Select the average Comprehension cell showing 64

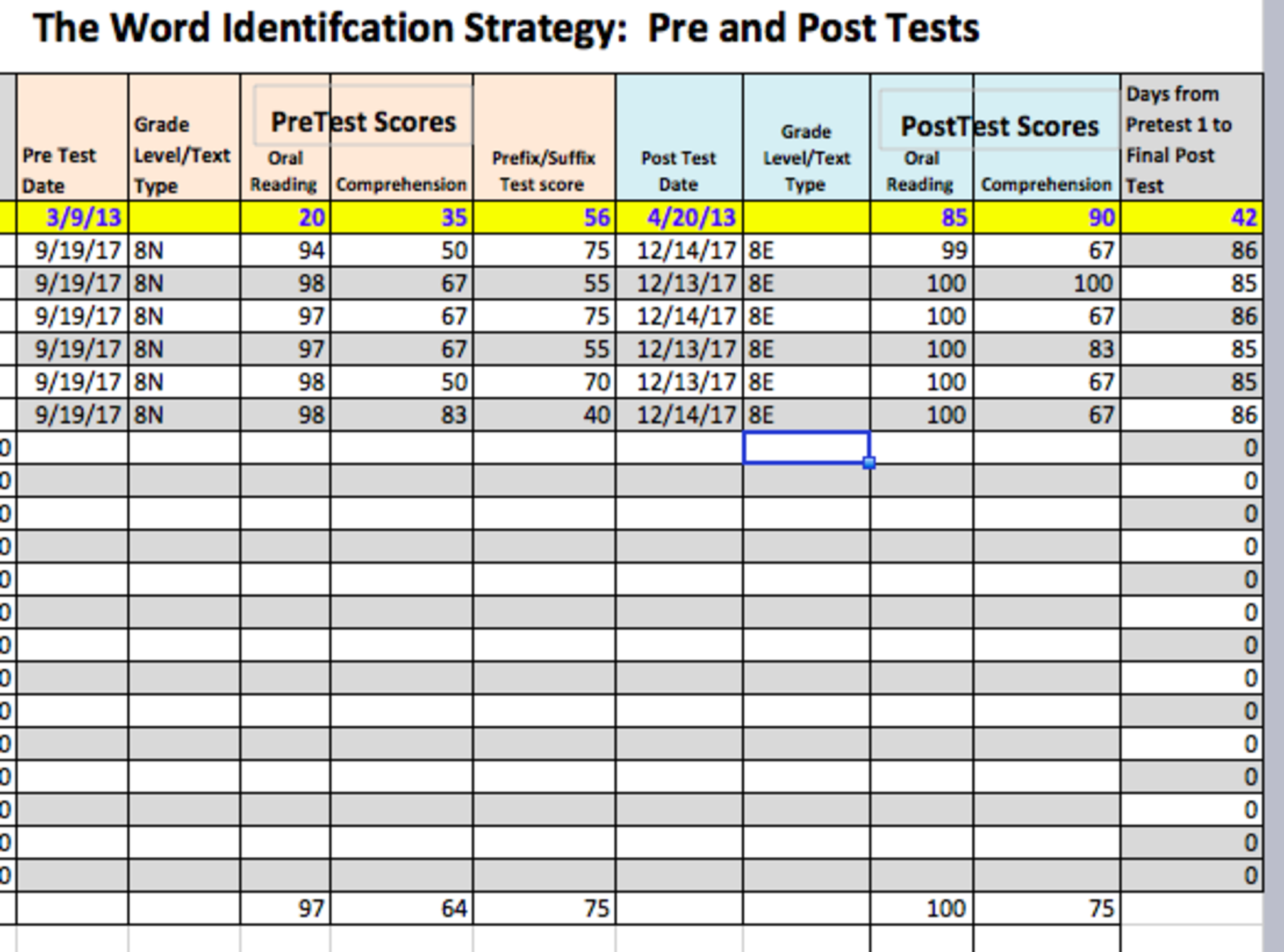401,908
